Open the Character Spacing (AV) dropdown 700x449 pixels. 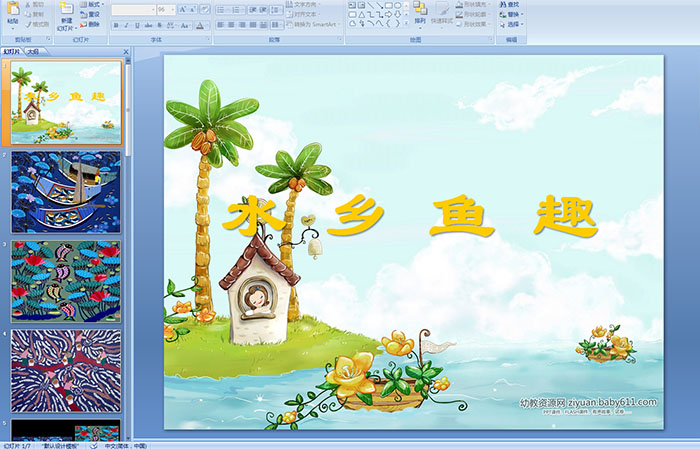(171, 25)
